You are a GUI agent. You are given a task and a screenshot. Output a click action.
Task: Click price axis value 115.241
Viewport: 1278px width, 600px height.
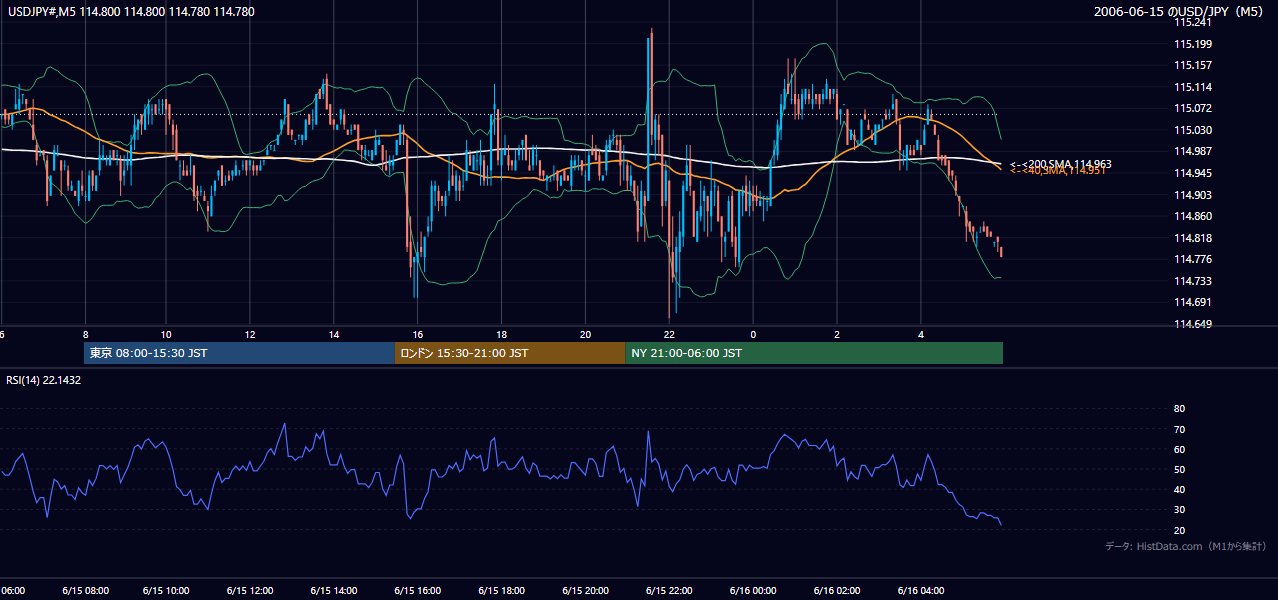(x=1192, y=22)
